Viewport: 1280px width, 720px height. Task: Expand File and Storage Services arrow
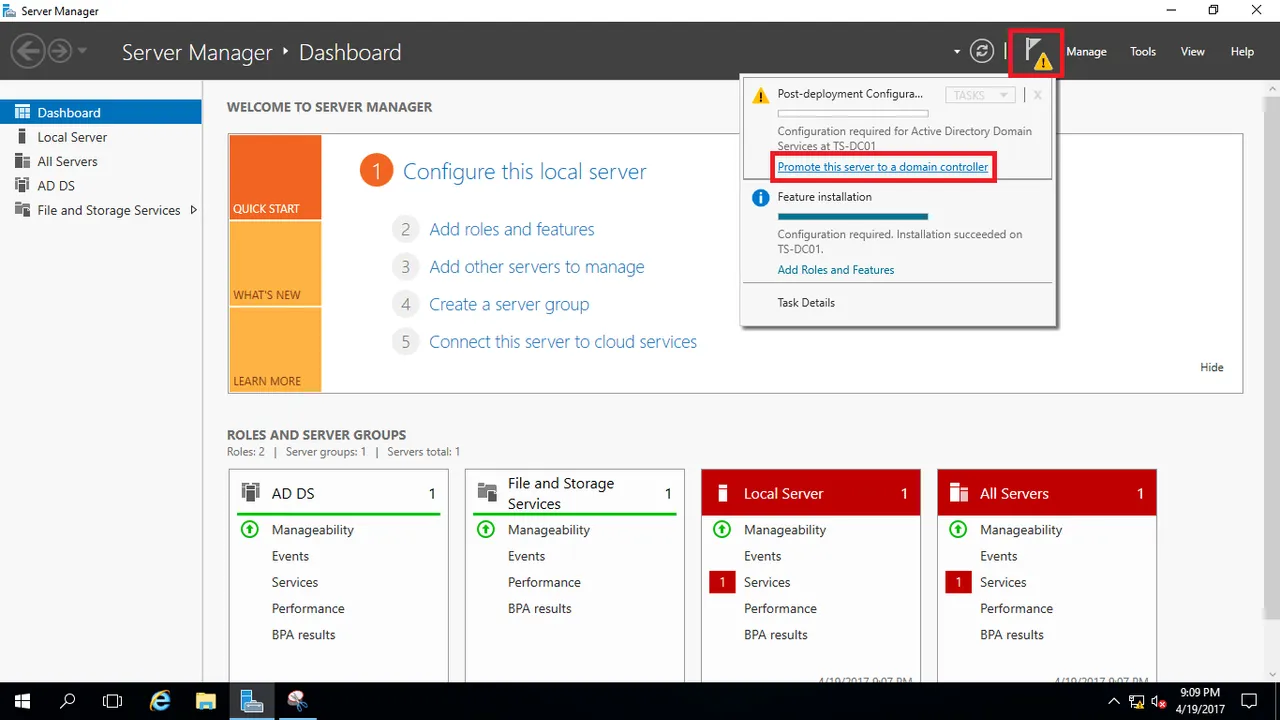coord(193,210)
